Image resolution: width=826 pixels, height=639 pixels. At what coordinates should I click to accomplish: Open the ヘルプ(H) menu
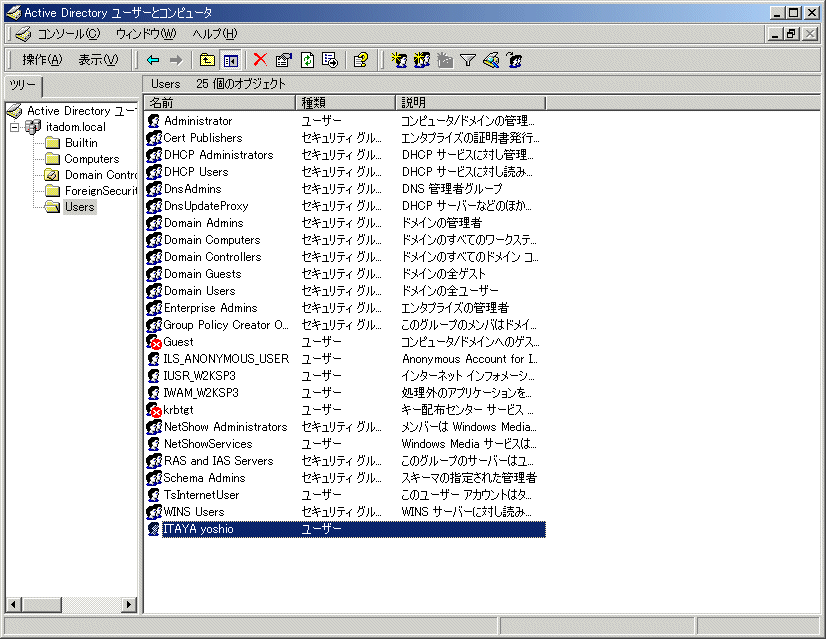click(215, 34)
